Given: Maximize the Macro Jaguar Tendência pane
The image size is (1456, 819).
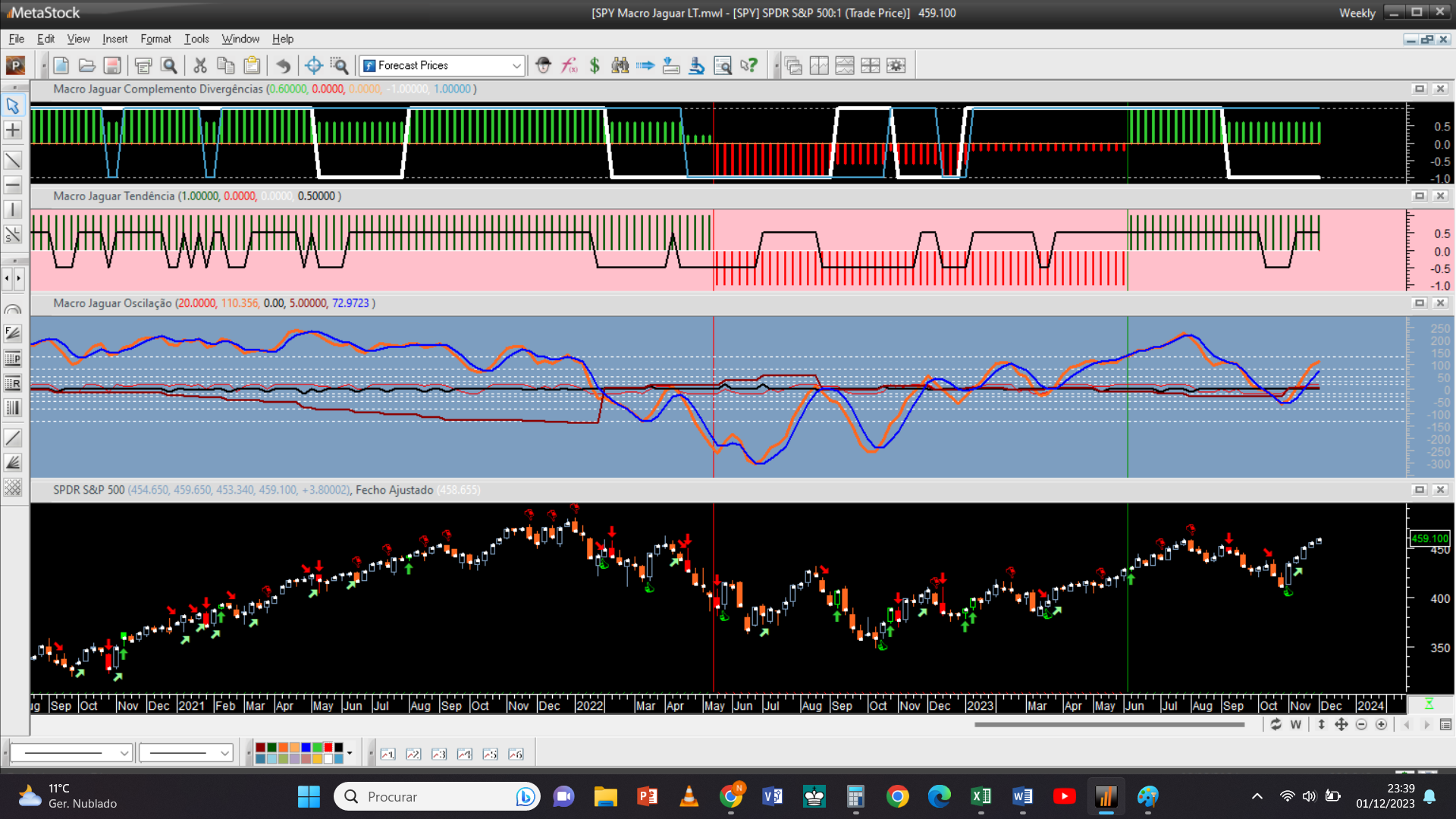Looking at the screenshot, I should click(1420, 196).
